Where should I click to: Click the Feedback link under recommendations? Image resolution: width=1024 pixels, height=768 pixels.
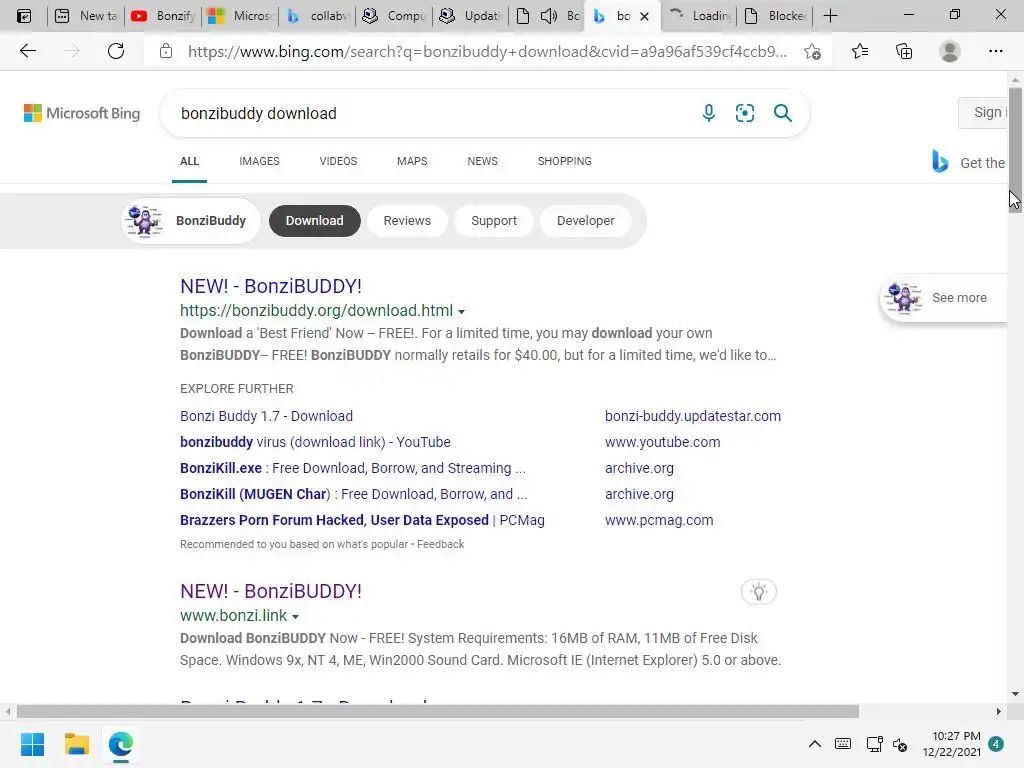(x=441, y=544)
